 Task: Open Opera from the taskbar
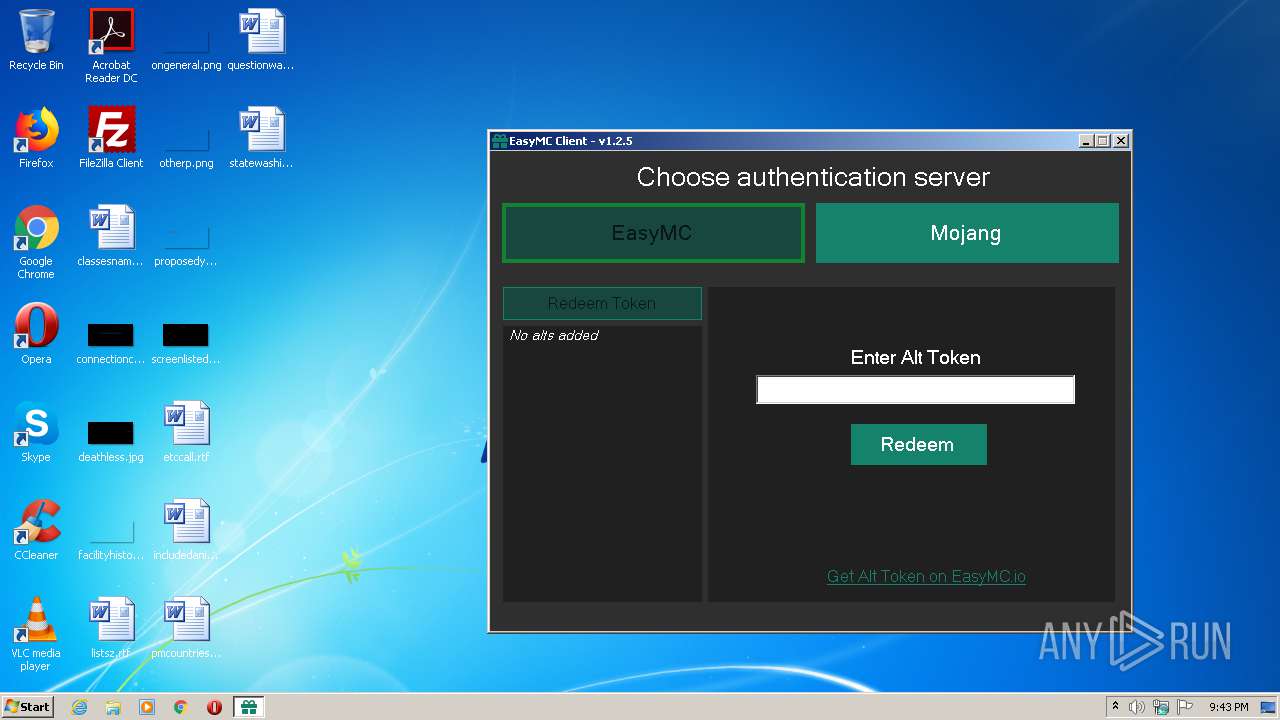point(214,707)
